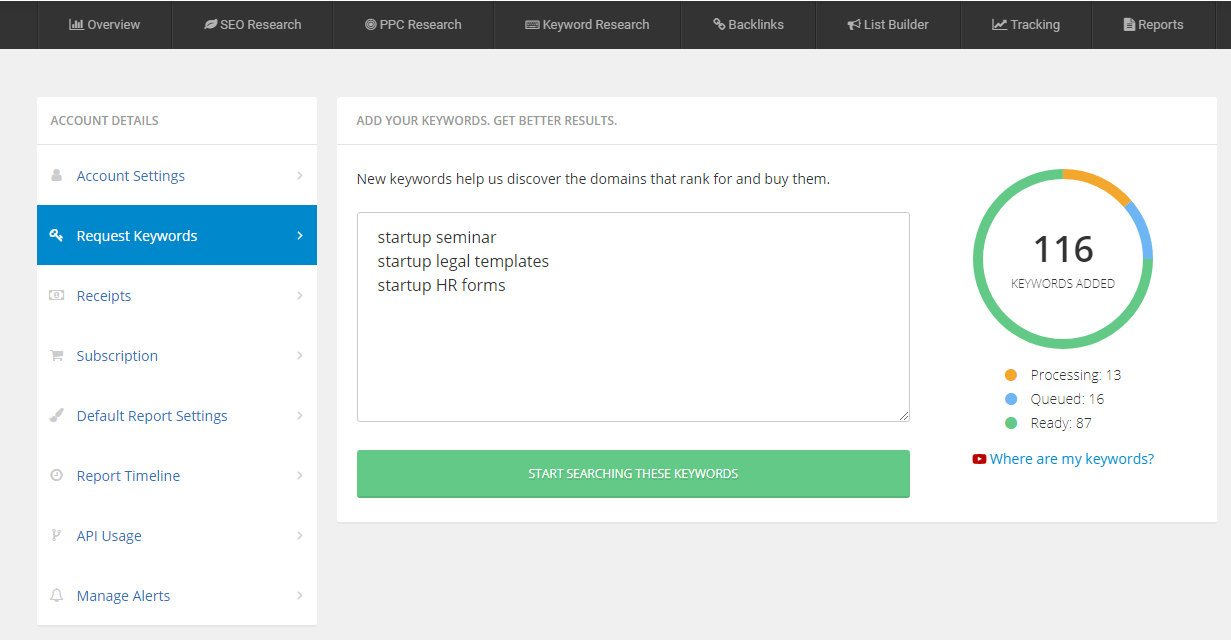1231x640 pixels.
Task: Open the List Builder tab
Action: click(x=888, y=24)
